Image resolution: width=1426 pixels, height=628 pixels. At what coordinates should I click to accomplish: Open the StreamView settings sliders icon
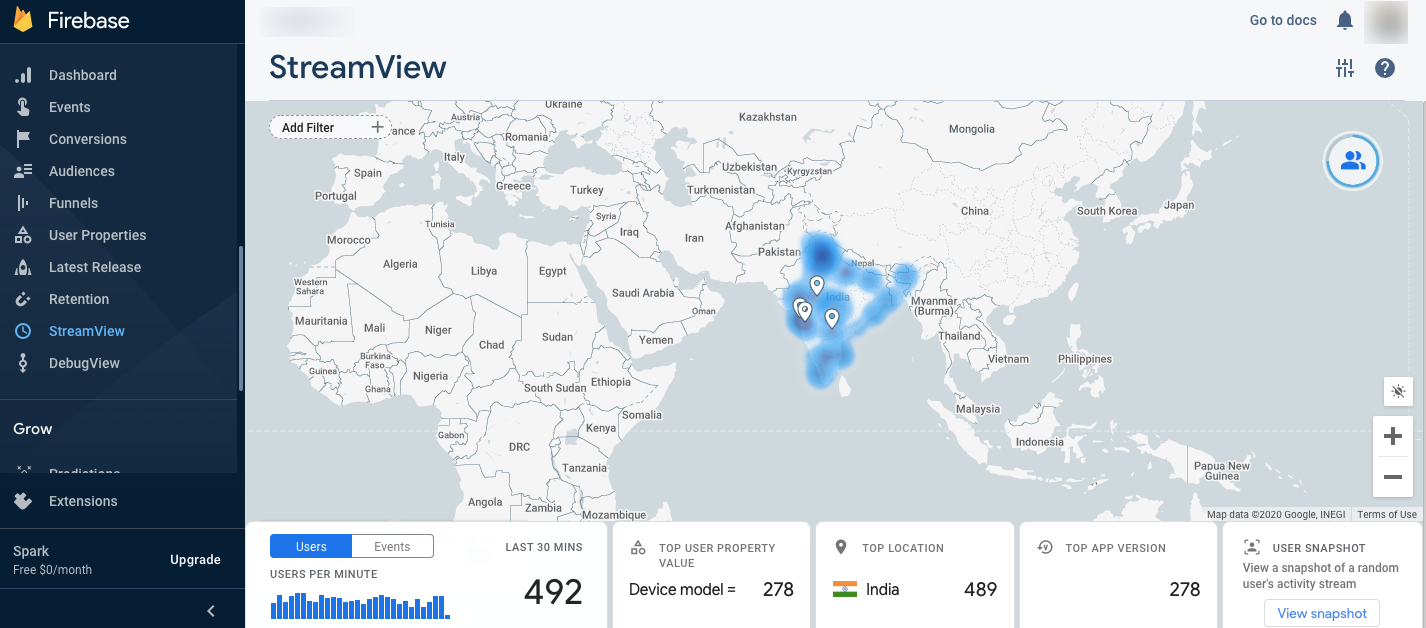[1345, 68]
